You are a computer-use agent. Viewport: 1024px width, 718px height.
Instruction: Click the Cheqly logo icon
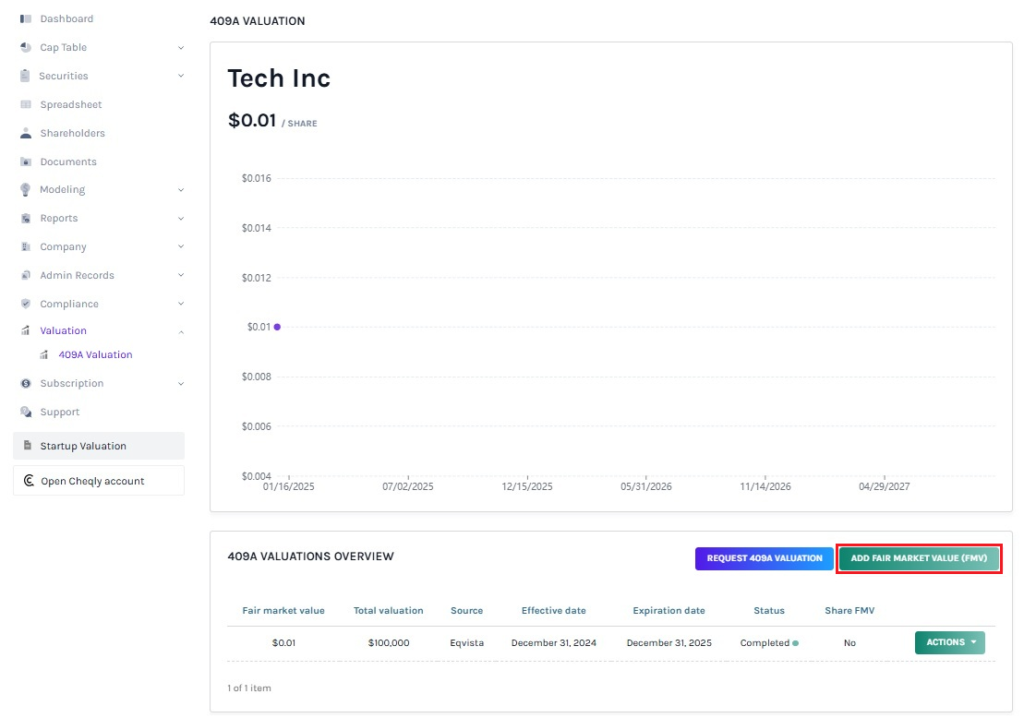click(29, 481)
